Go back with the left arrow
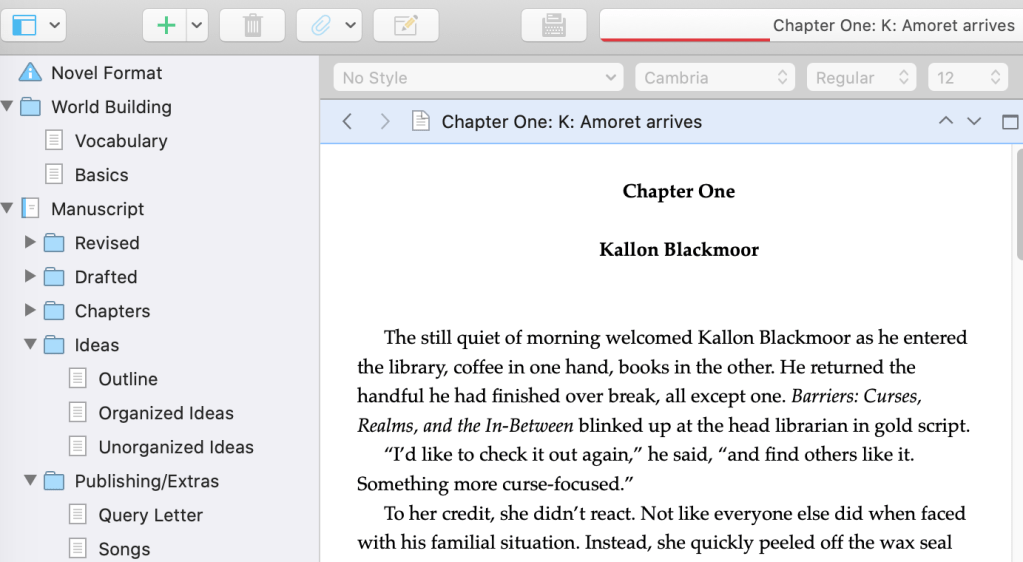Image resolution: width=1023 pixels, height=562 pixels. point(347,122)
